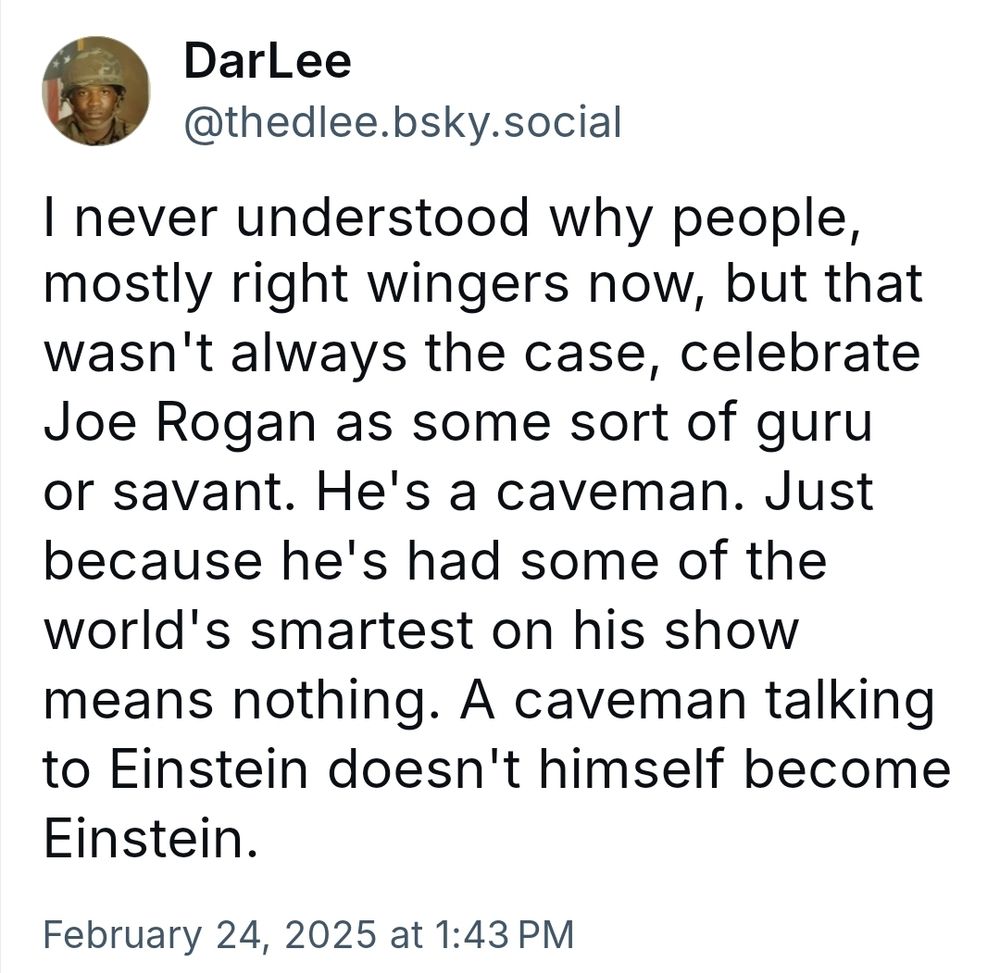The width and height of the screenshot is (1000, 973).
Task: Click the word "Joe Rogan" in post
Action: 180,423
